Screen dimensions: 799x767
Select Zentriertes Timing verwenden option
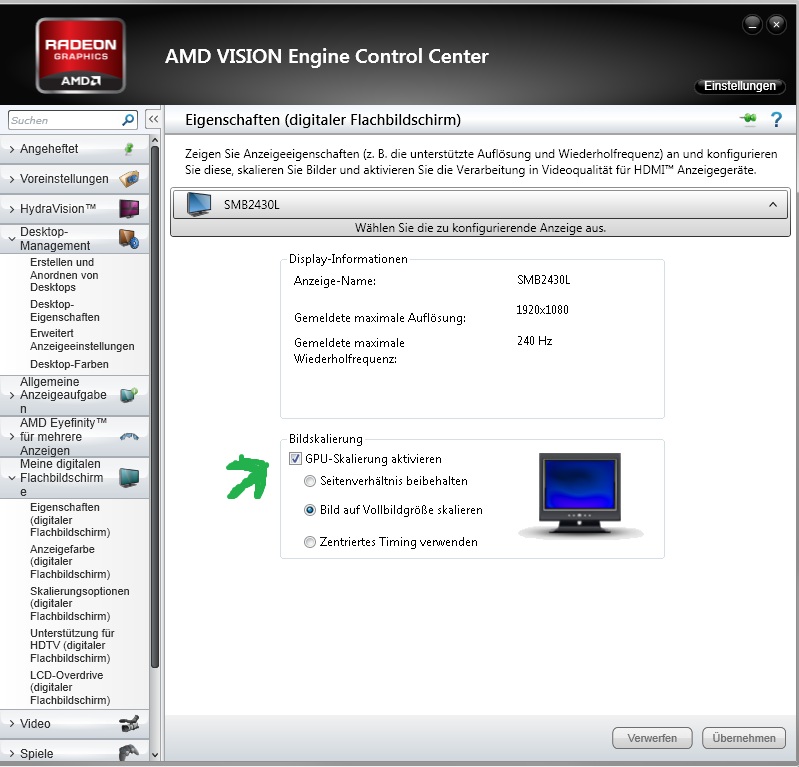[309, 542]
